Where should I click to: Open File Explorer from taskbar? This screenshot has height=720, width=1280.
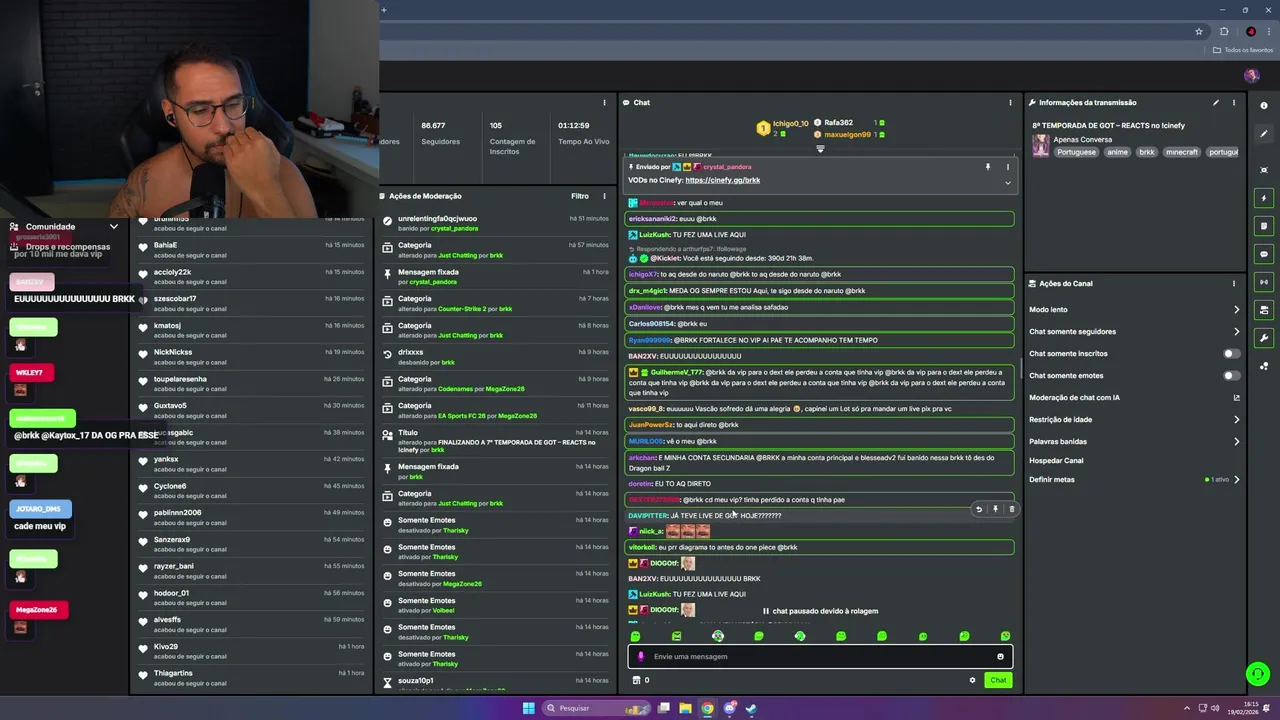pyautogui.click(x=685, y=708)
